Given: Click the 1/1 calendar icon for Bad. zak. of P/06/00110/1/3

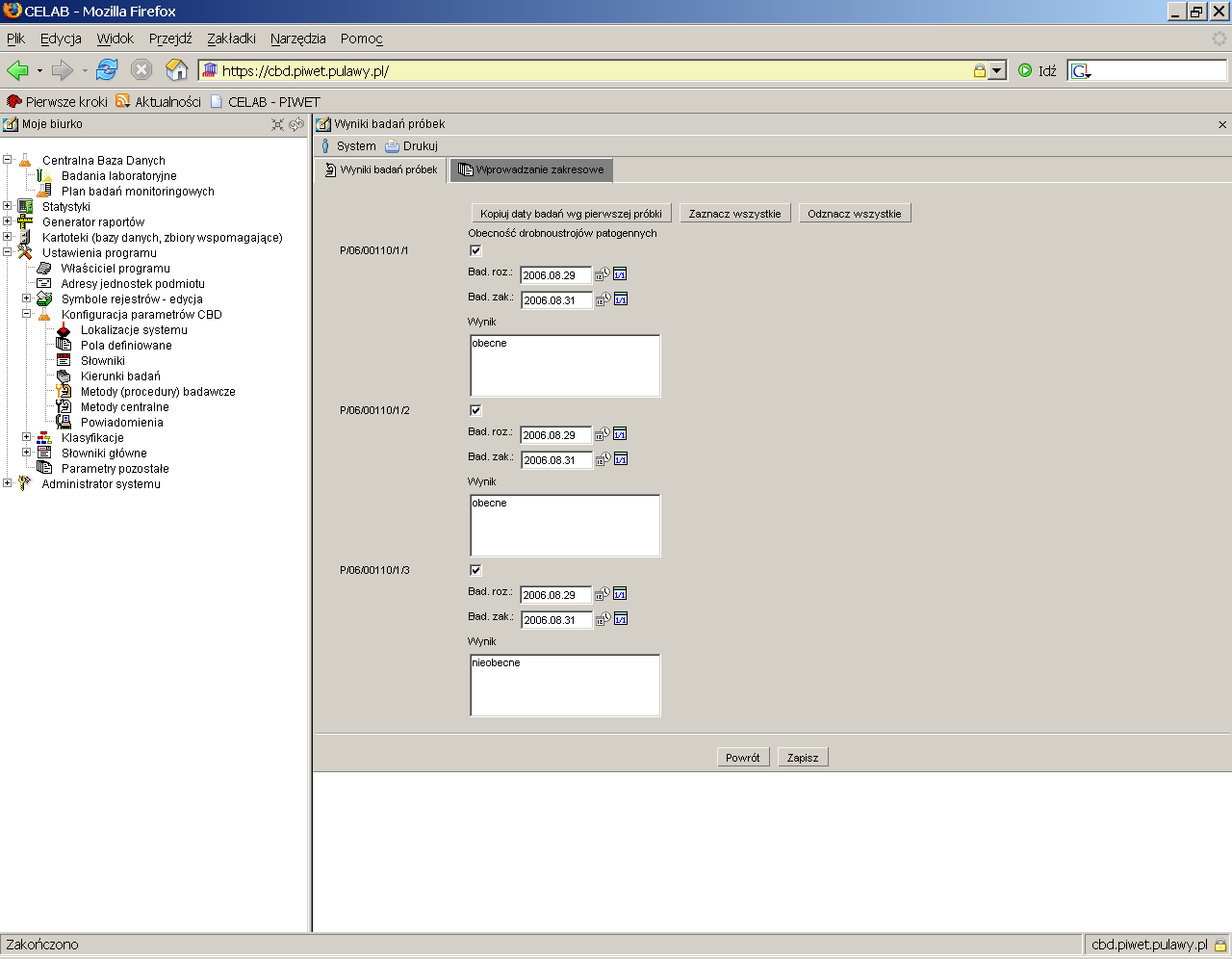Looking at the screenshot, I should [x=621, y=619].
